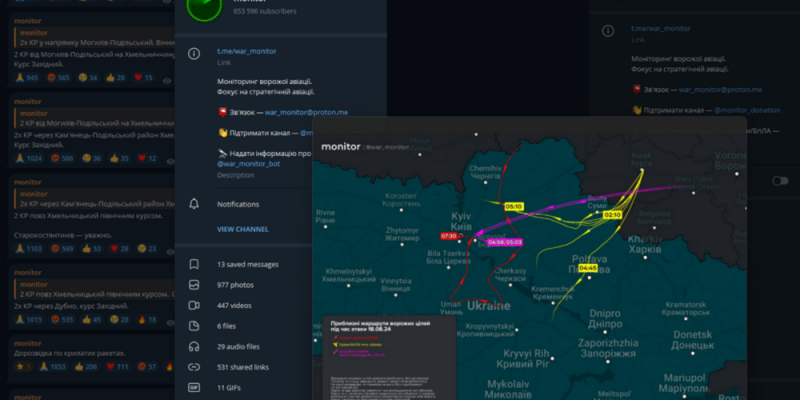Open the t.me/war_monitor link in the front profile panel
The height and width of the screenshot is (400, 800).
pyautogui.click(x=247, y=51)
